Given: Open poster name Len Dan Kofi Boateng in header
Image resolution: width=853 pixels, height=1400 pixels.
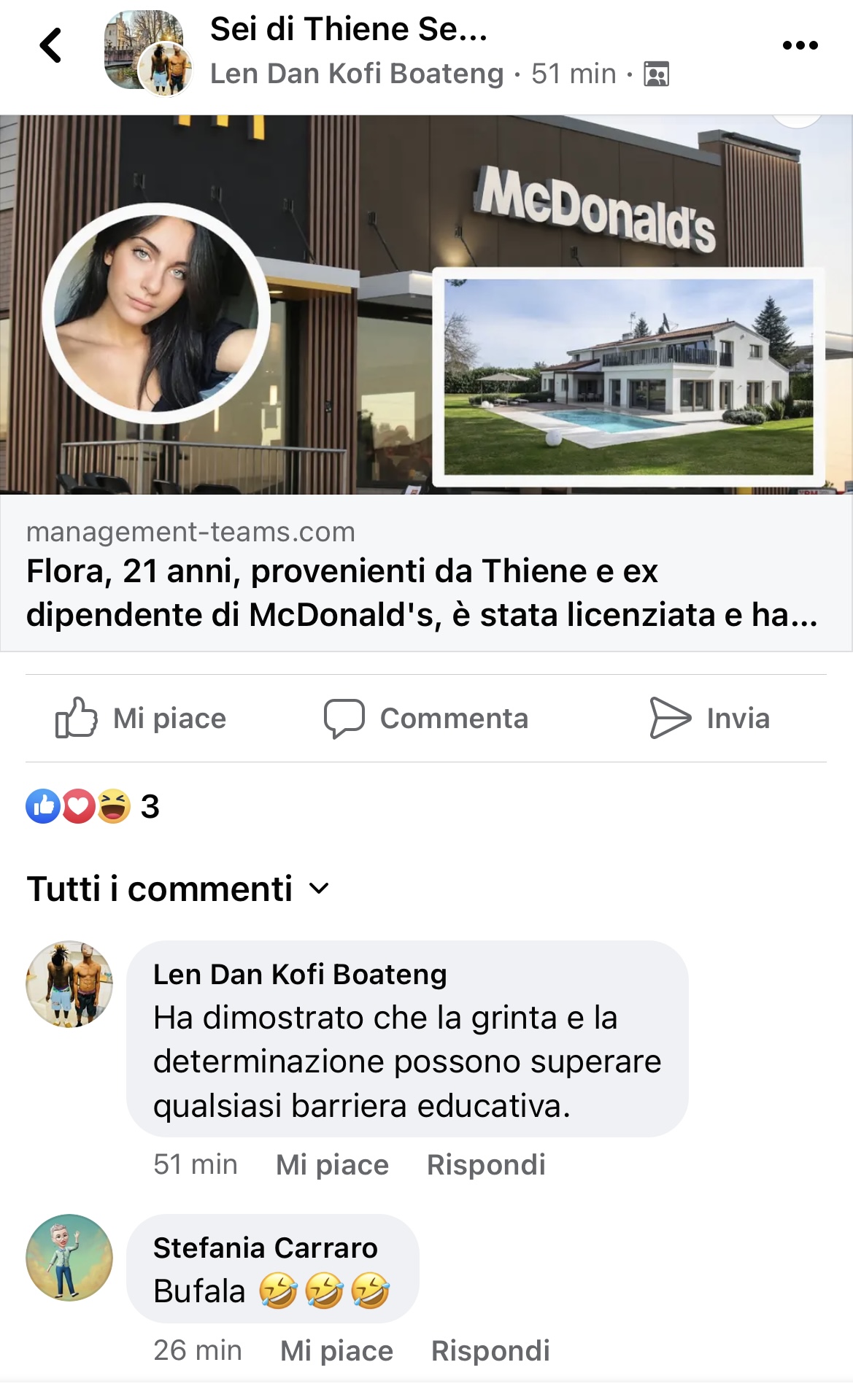Looking at the screenshot, I should 357,74.
